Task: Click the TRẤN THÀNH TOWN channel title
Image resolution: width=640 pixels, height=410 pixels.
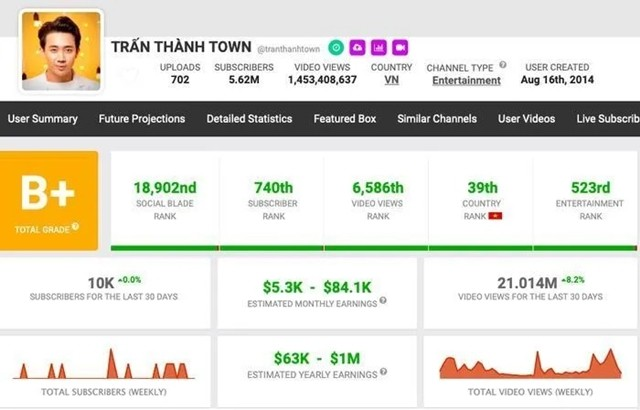Action: 181,47
